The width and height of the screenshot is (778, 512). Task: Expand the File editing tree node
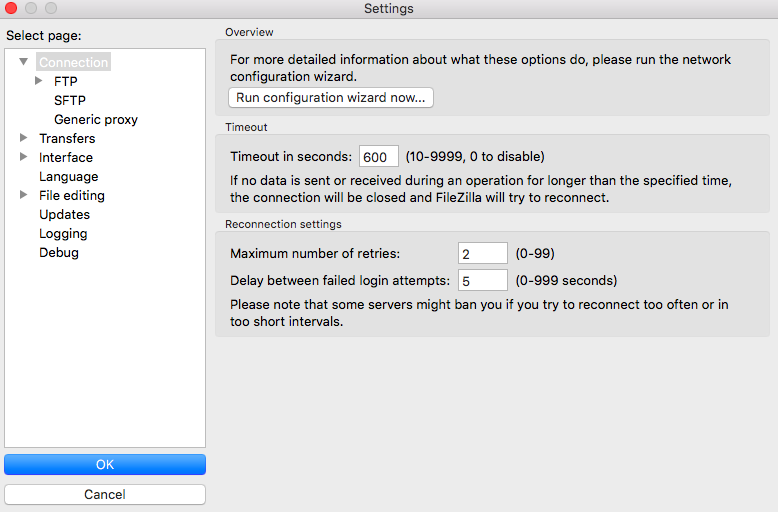tap(23, 195)
